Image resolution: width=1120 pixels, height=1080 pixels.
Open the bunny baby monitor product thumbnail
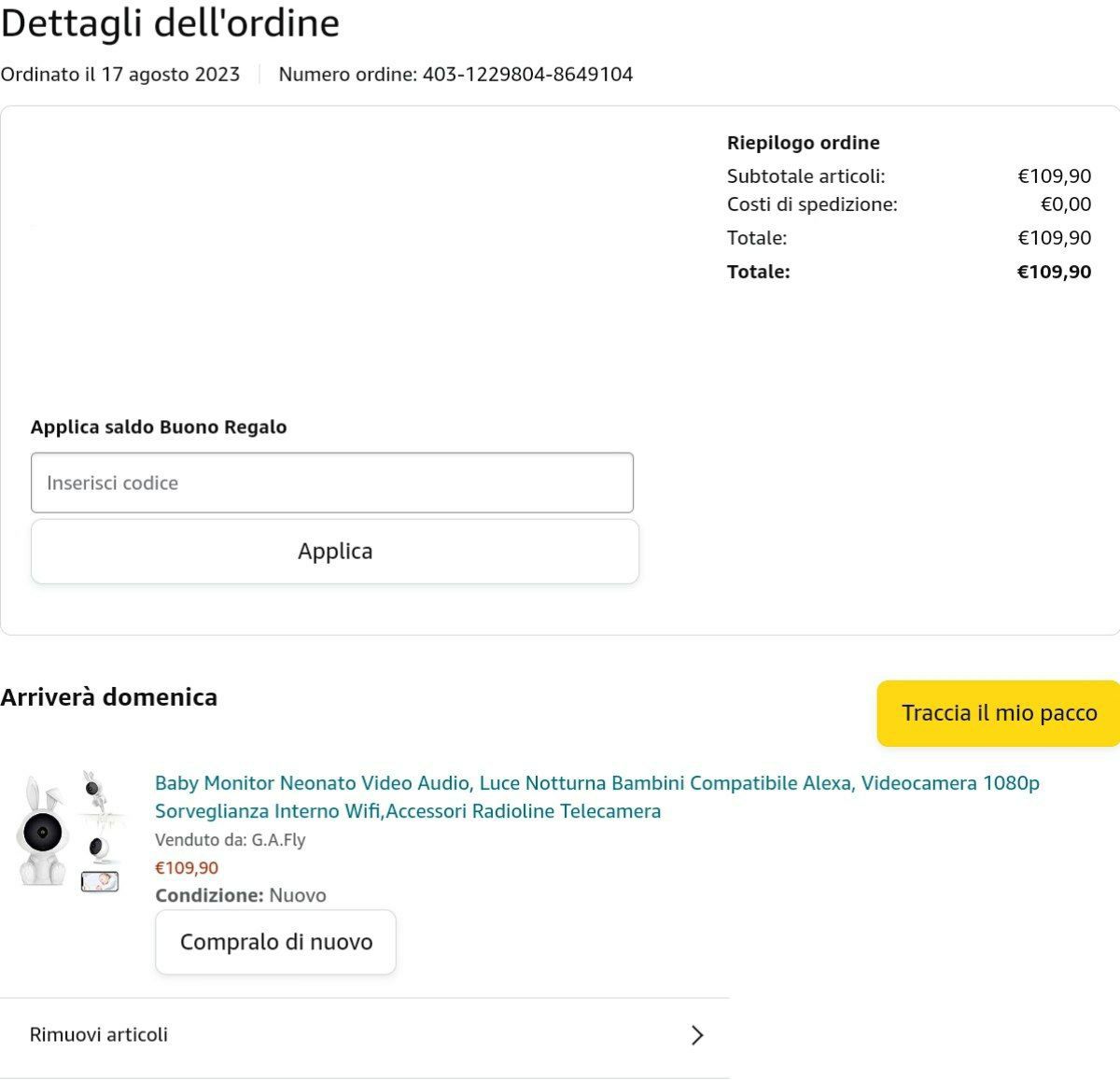71,830
